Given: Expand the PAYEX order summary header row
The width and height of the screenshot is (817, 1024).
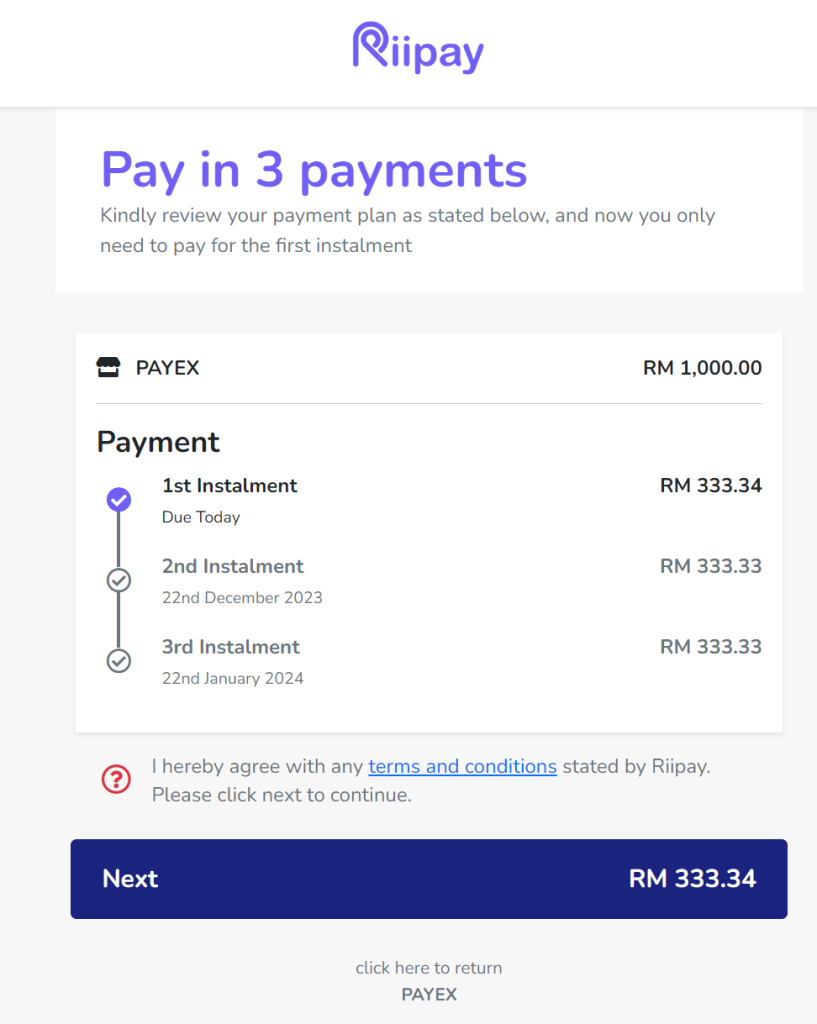Looking at the screenshot, I should pyautogui.click(x=428, y=367).
